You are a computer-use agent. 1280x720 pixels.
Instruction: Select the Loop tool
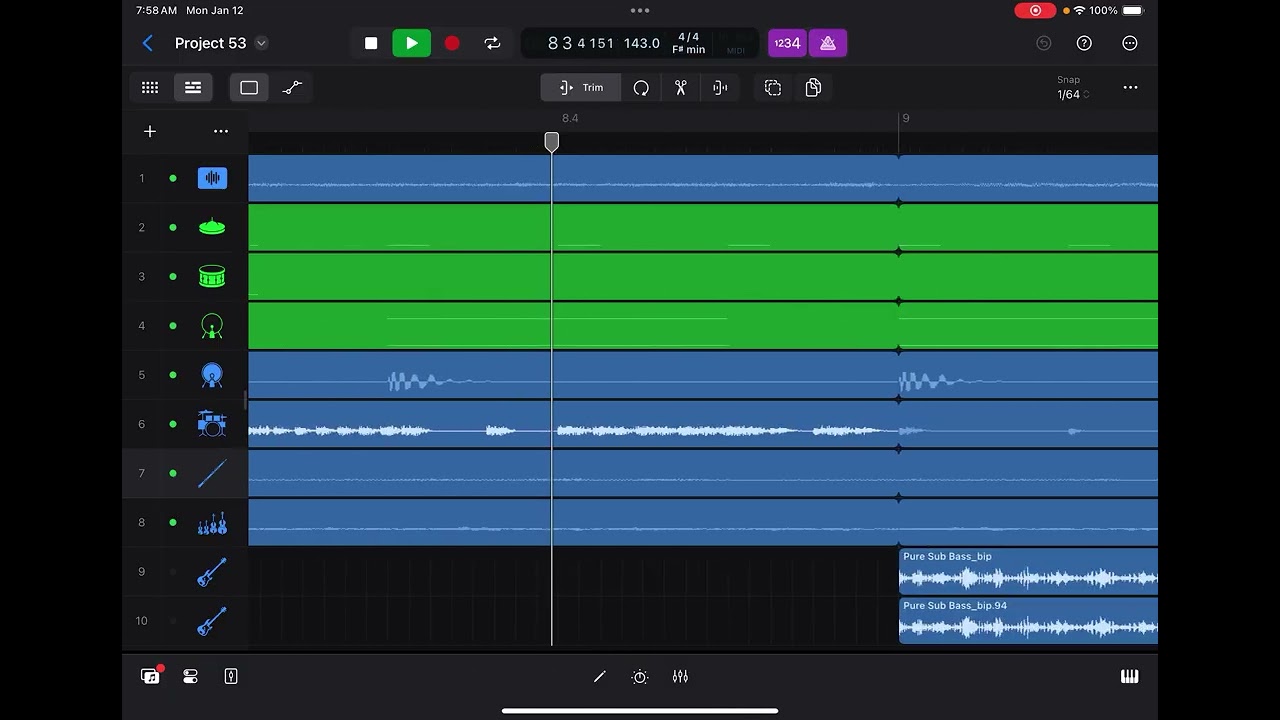(641, 88)
